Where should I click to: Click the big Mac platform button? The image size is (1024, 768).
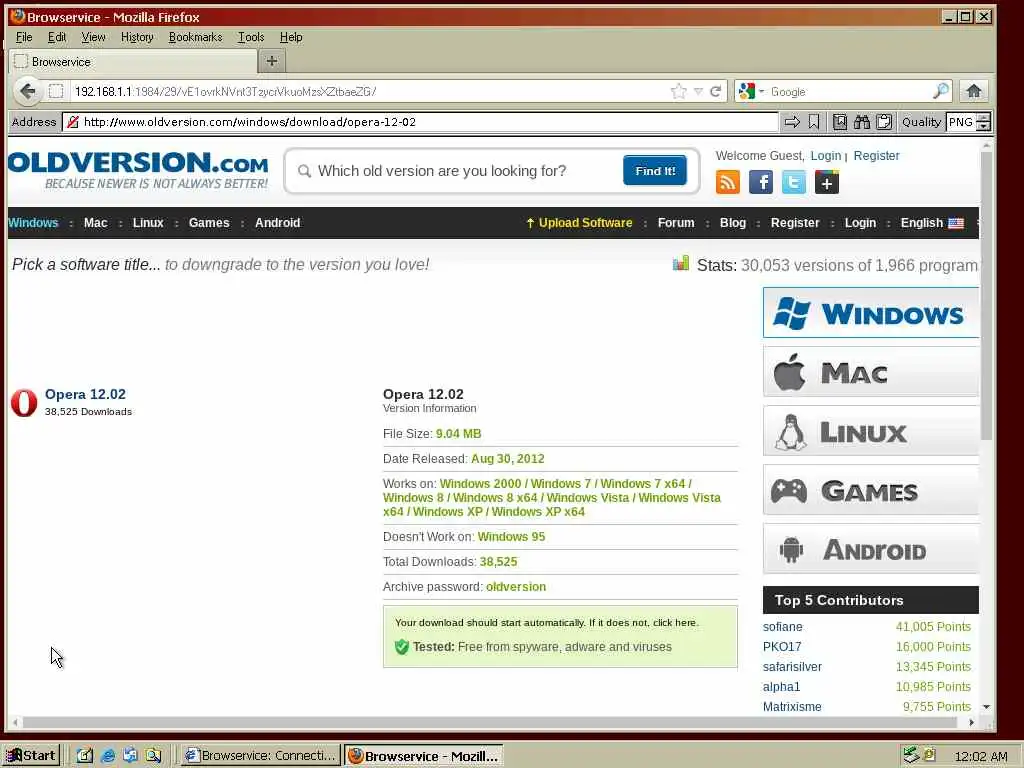coord(871,372)
